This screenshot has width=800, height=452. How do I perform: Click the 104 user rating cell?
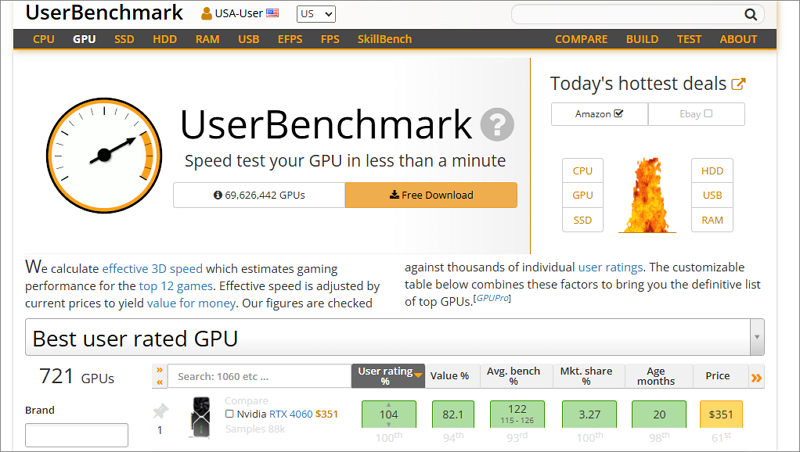click(389, 414)
